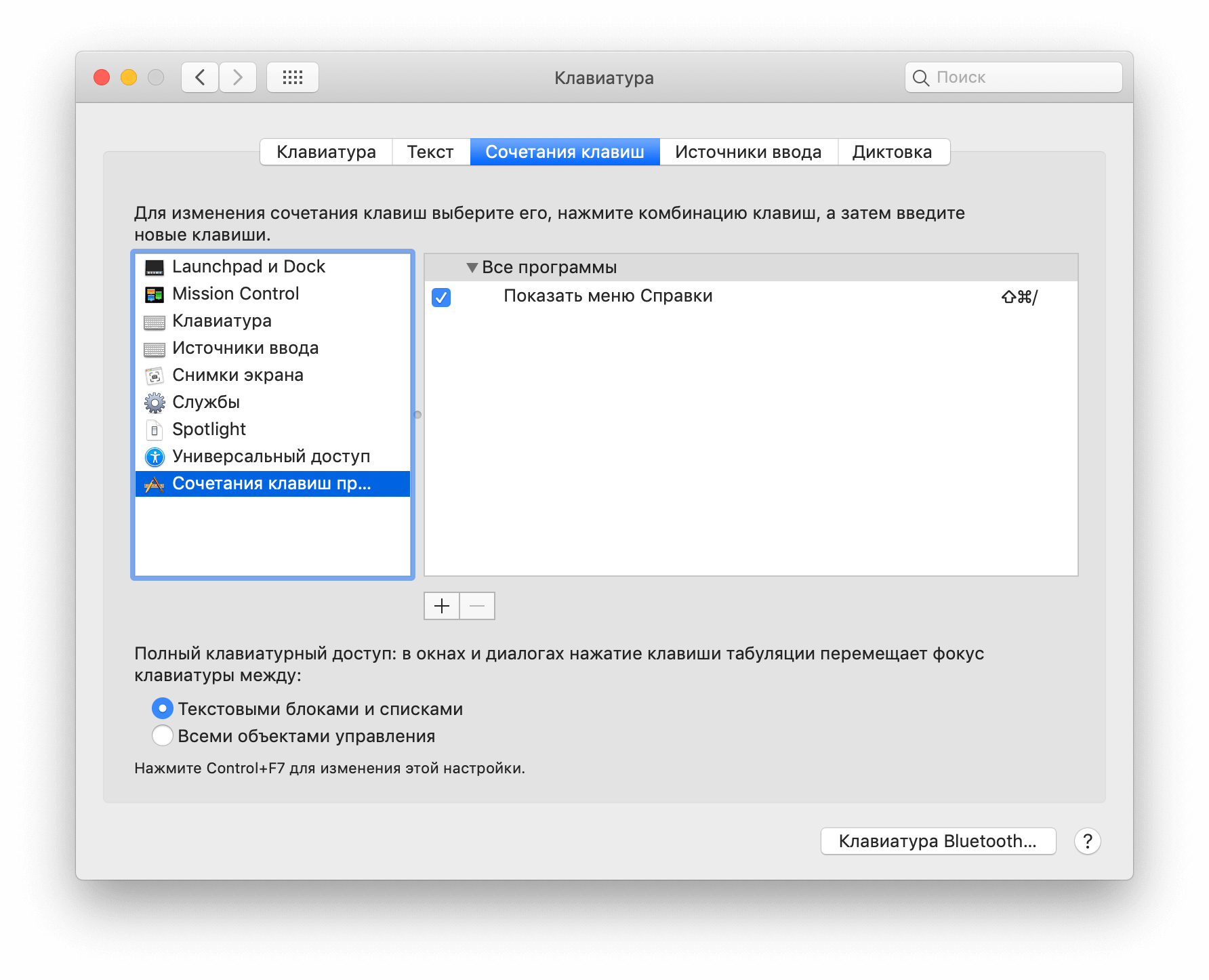Click the gear icon next to Службы
This screenshot has height=980, width=1209.
(x=155, y=403)
